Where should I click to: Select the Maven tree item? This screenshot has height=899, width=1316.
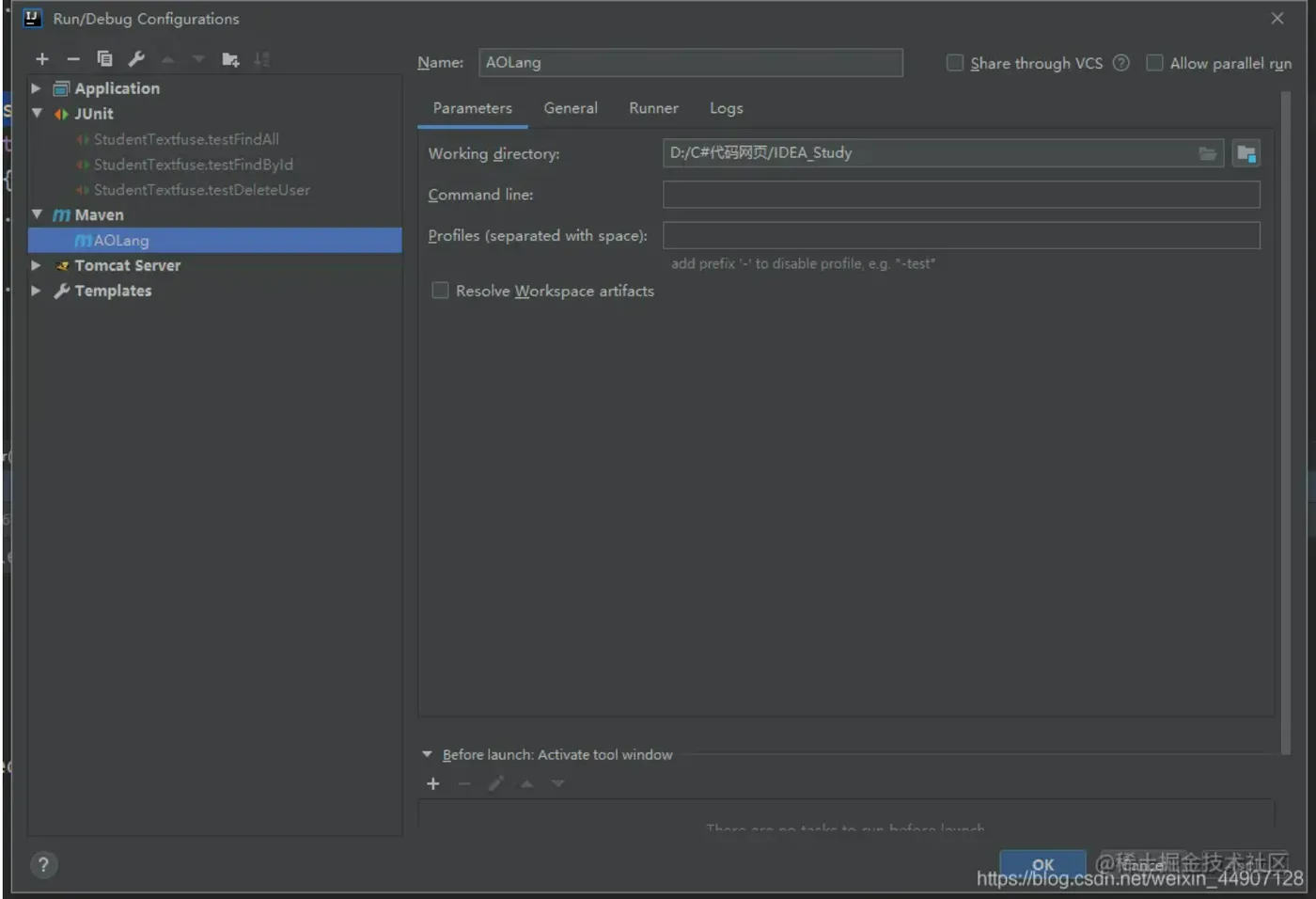(99, 214)
